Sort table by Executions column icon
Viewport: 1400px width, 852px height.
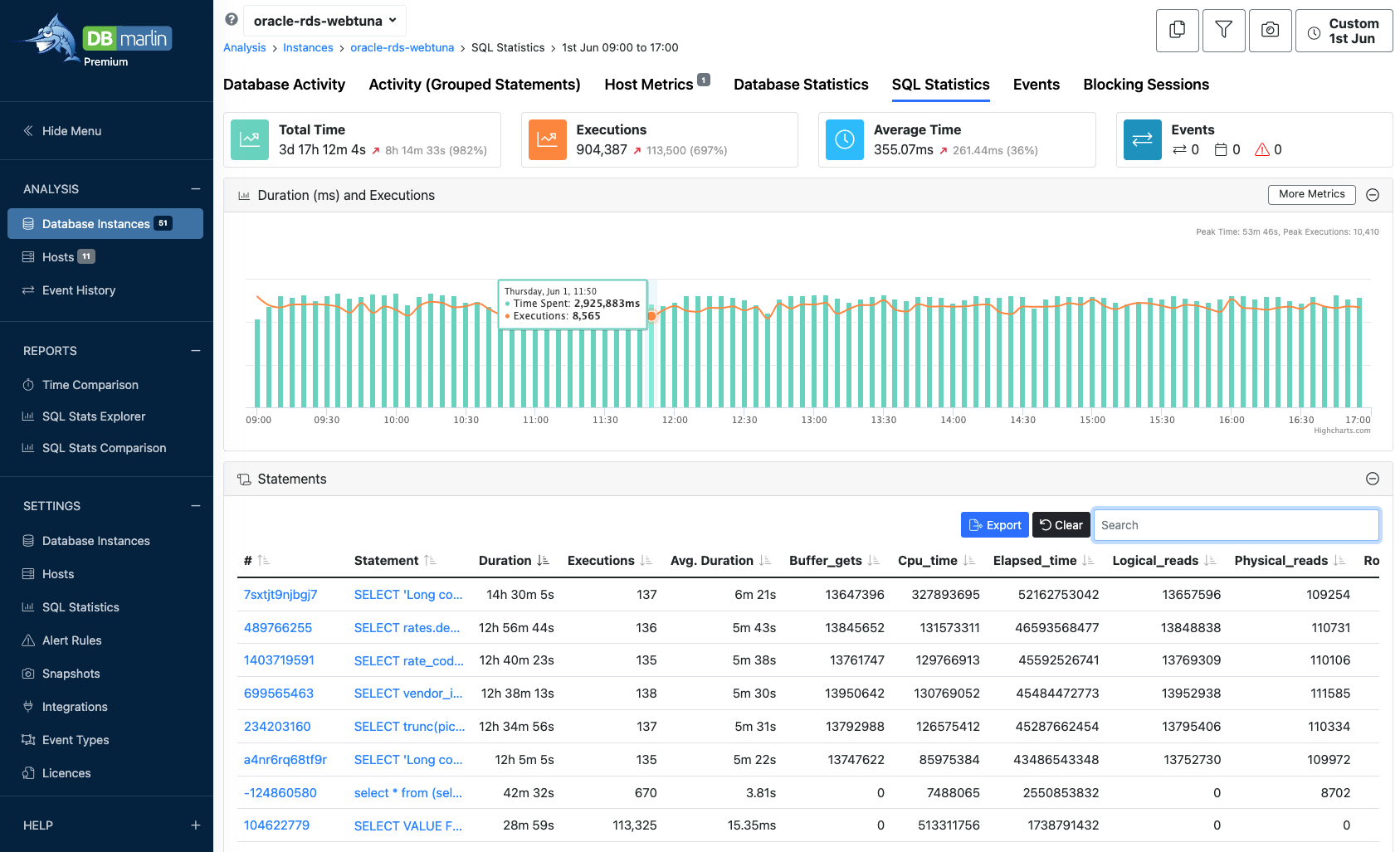[x=646, y=561]
